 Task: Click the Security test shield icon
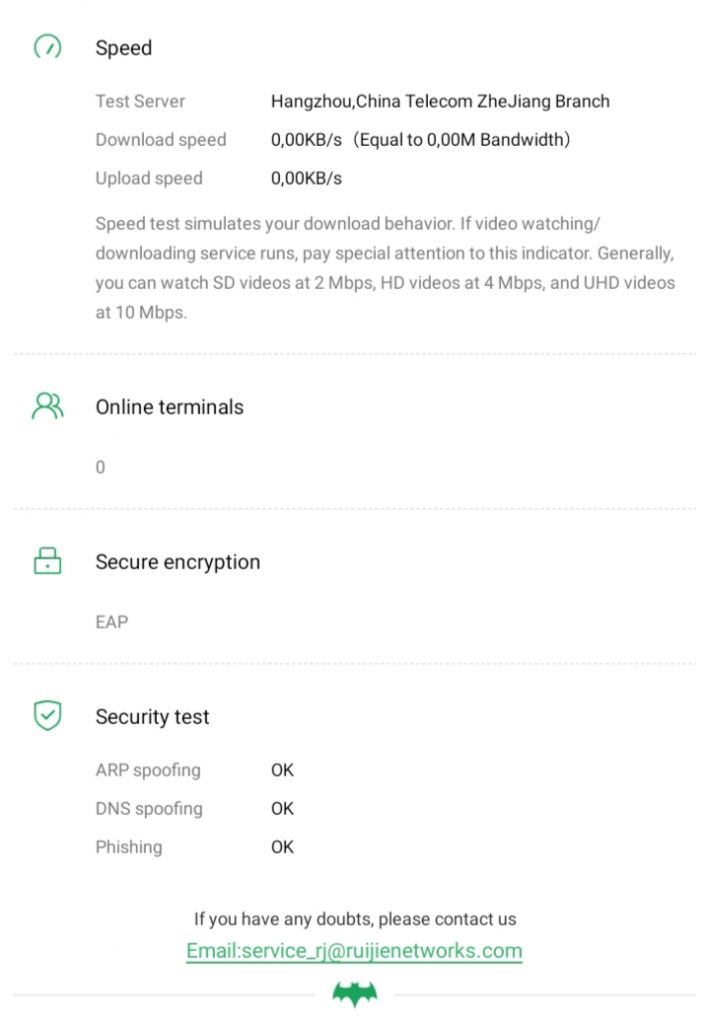pos(47,716)
